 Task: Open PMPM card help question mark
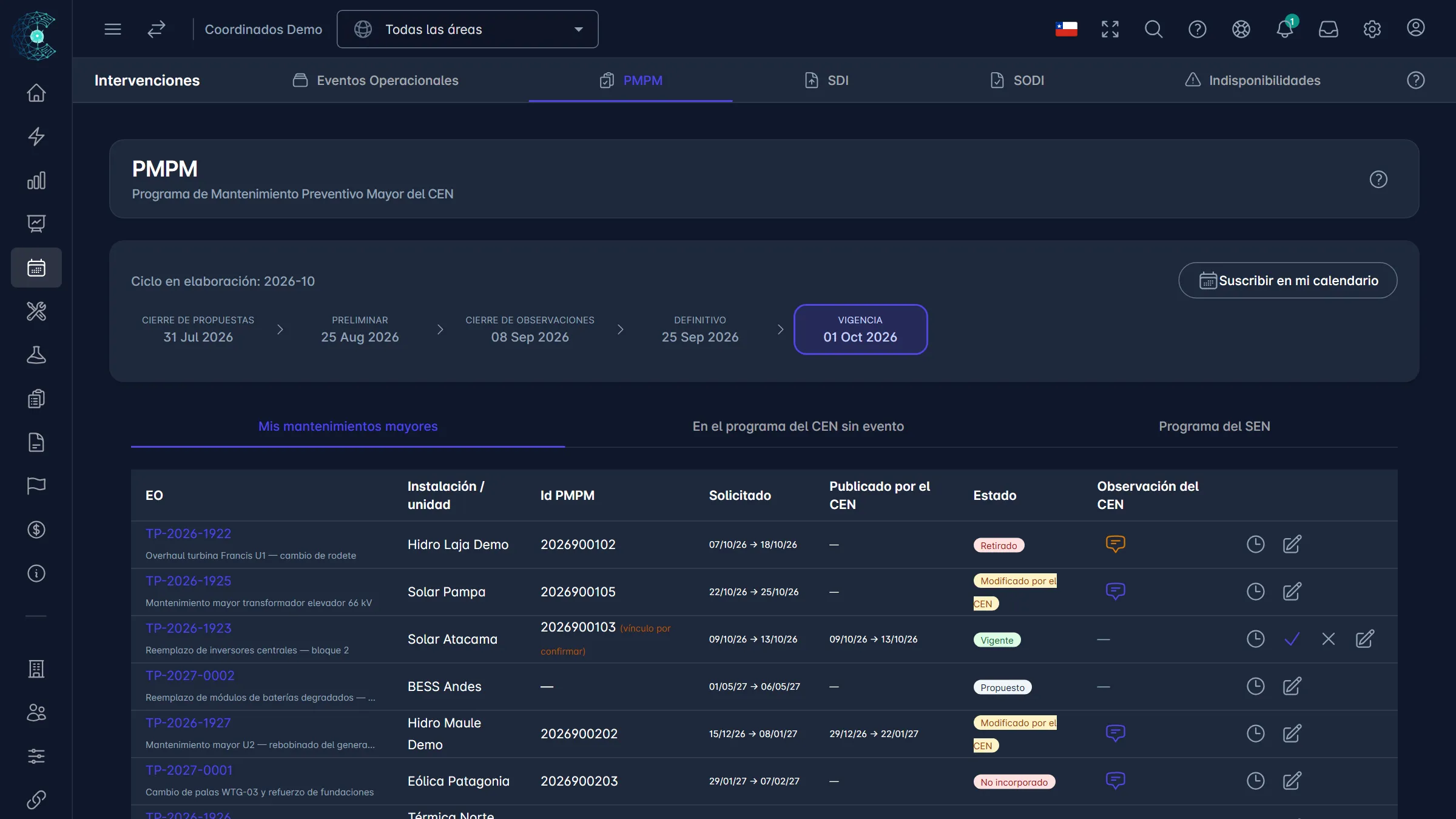pyautogui.click(x=1378, y=180)
